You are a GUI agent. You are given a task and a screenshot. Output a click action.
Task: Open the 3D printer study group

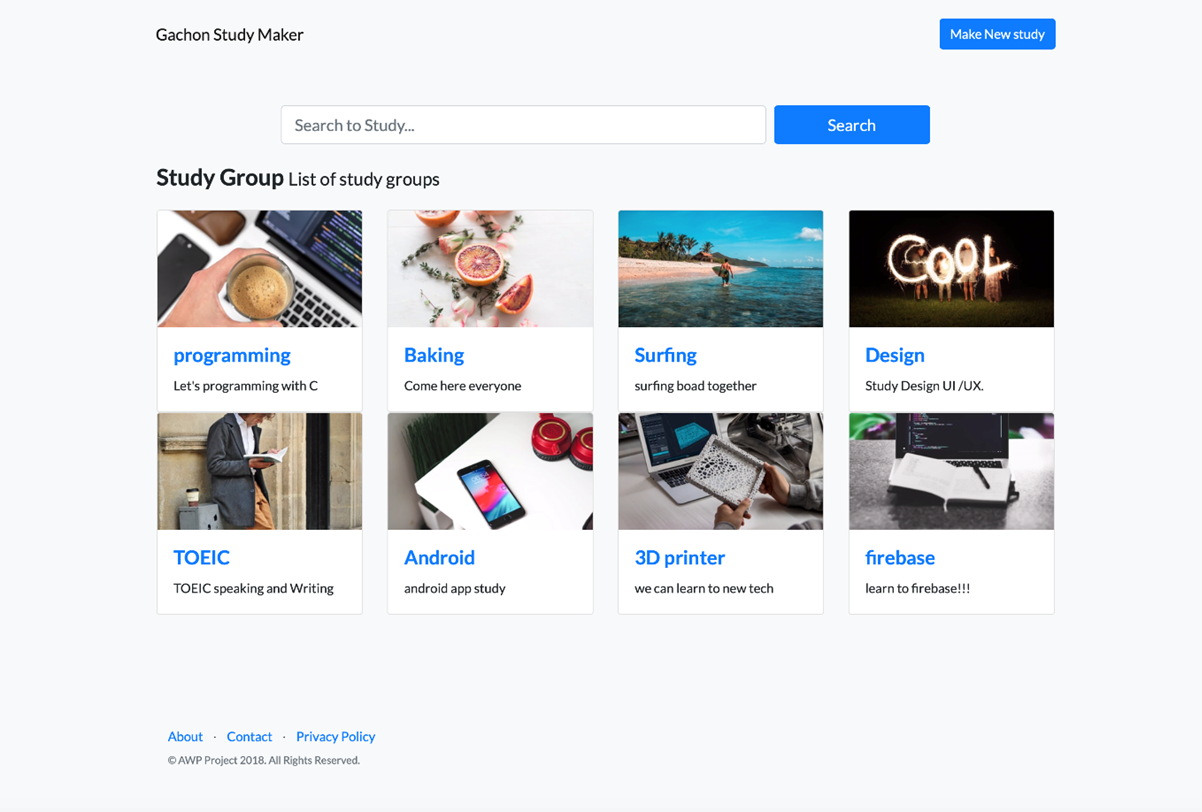680,557
